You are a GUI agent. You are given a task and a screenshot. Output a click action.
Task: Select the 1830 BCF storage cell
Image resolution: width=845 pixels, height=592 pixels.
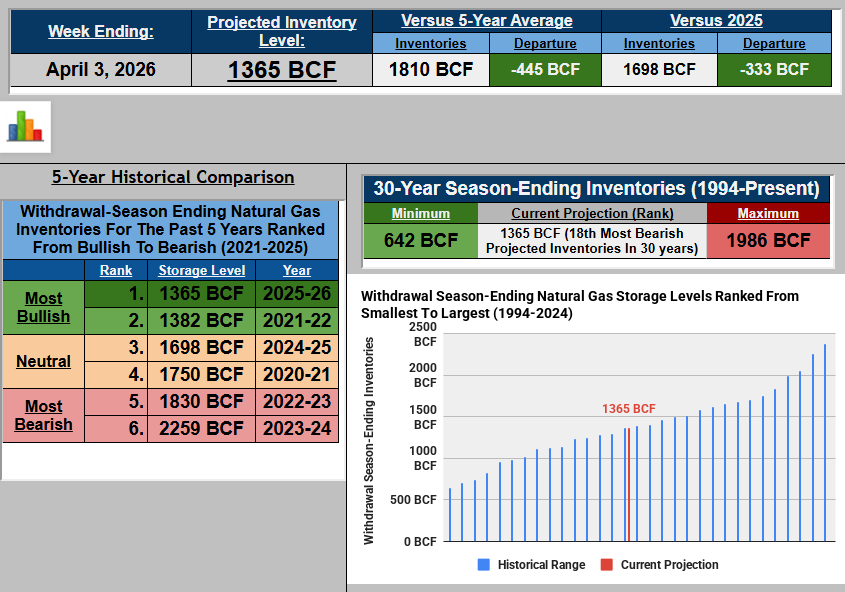(x=202, y=401)
